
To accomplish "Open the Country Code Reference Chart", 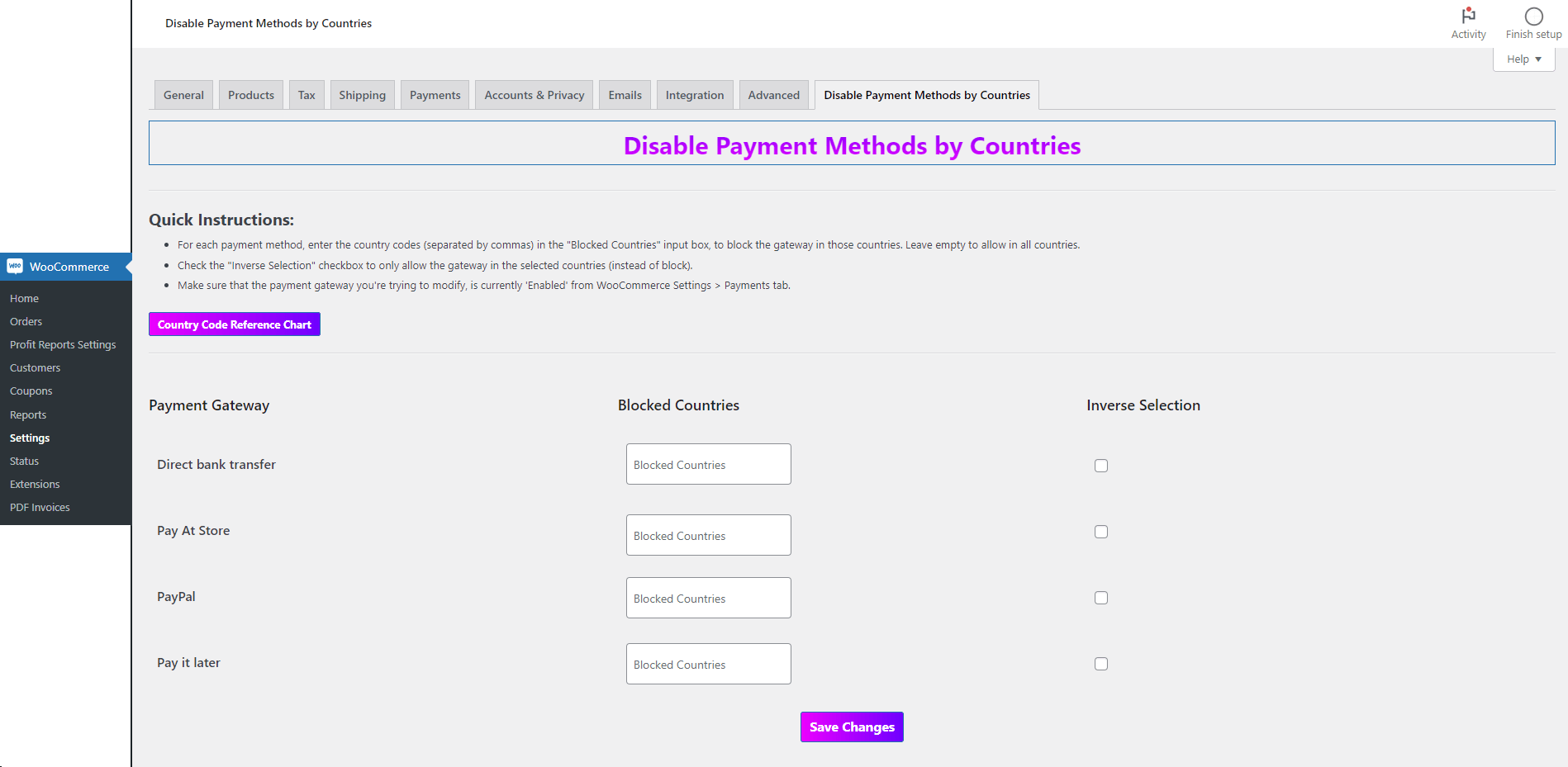I will pyautogui.click(x=234, y=324).
